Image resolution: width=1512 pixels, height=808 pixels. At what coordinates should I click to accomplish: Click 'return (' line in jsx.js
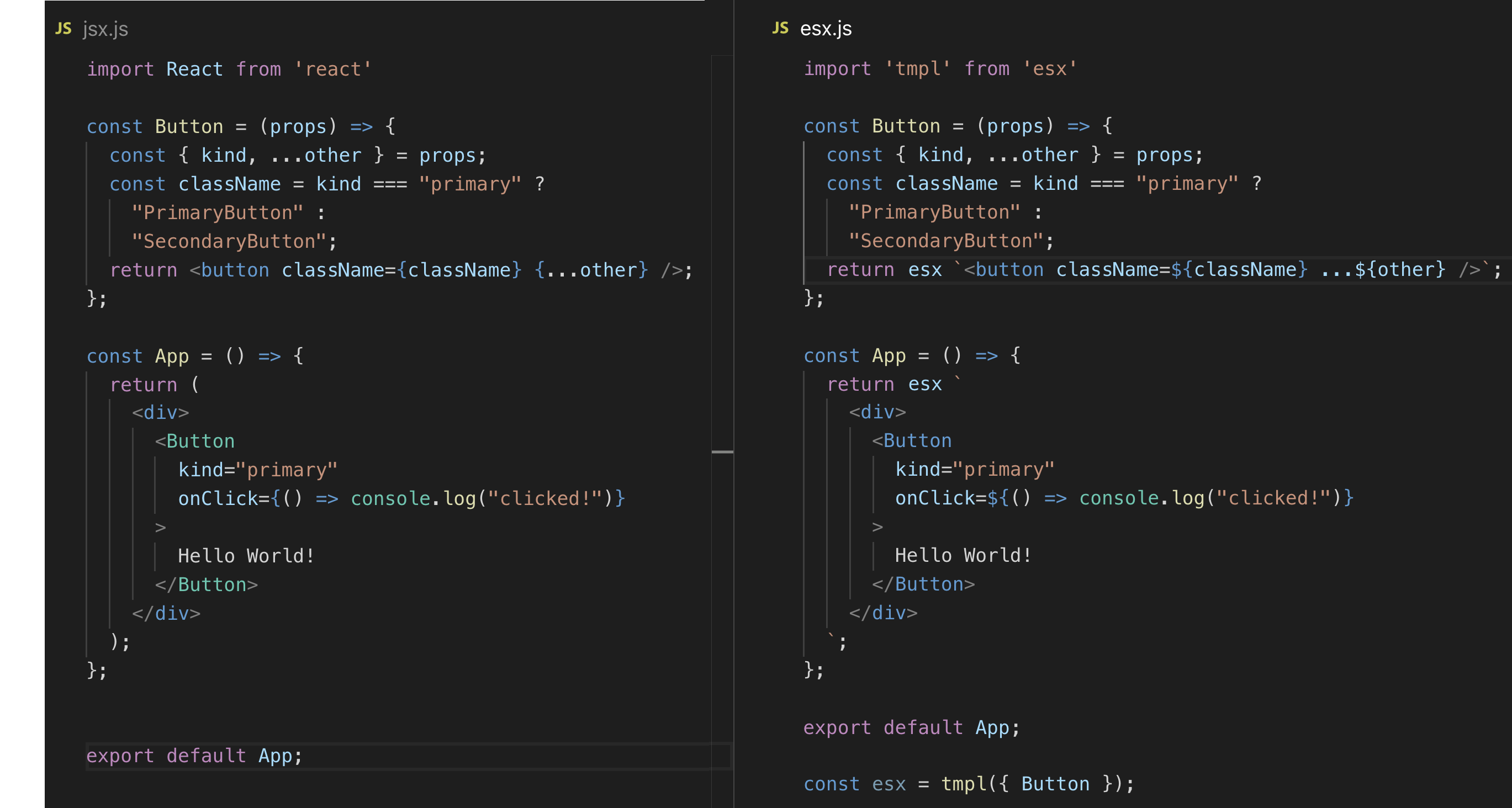(155, 385)
